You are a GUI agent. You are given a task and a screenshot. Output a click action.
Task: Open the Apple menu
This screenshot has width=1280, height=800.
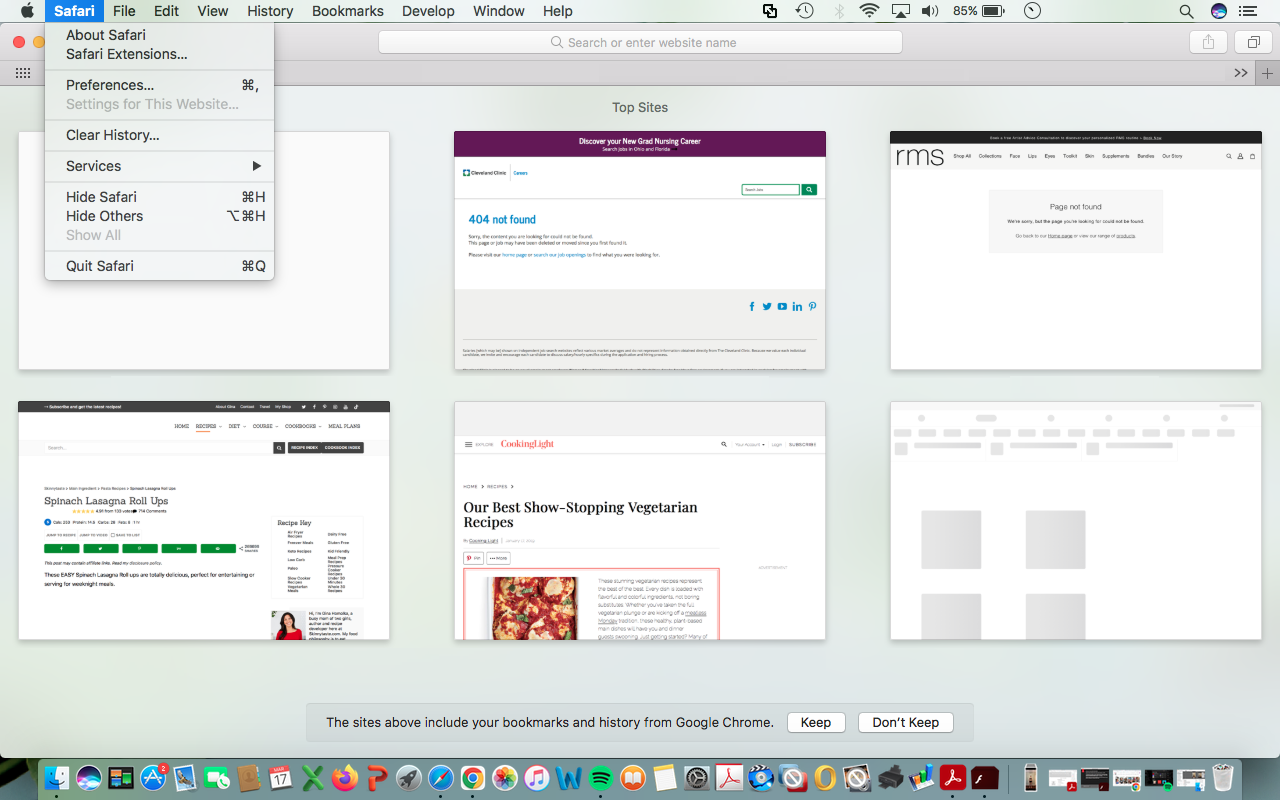coord(27,11)
